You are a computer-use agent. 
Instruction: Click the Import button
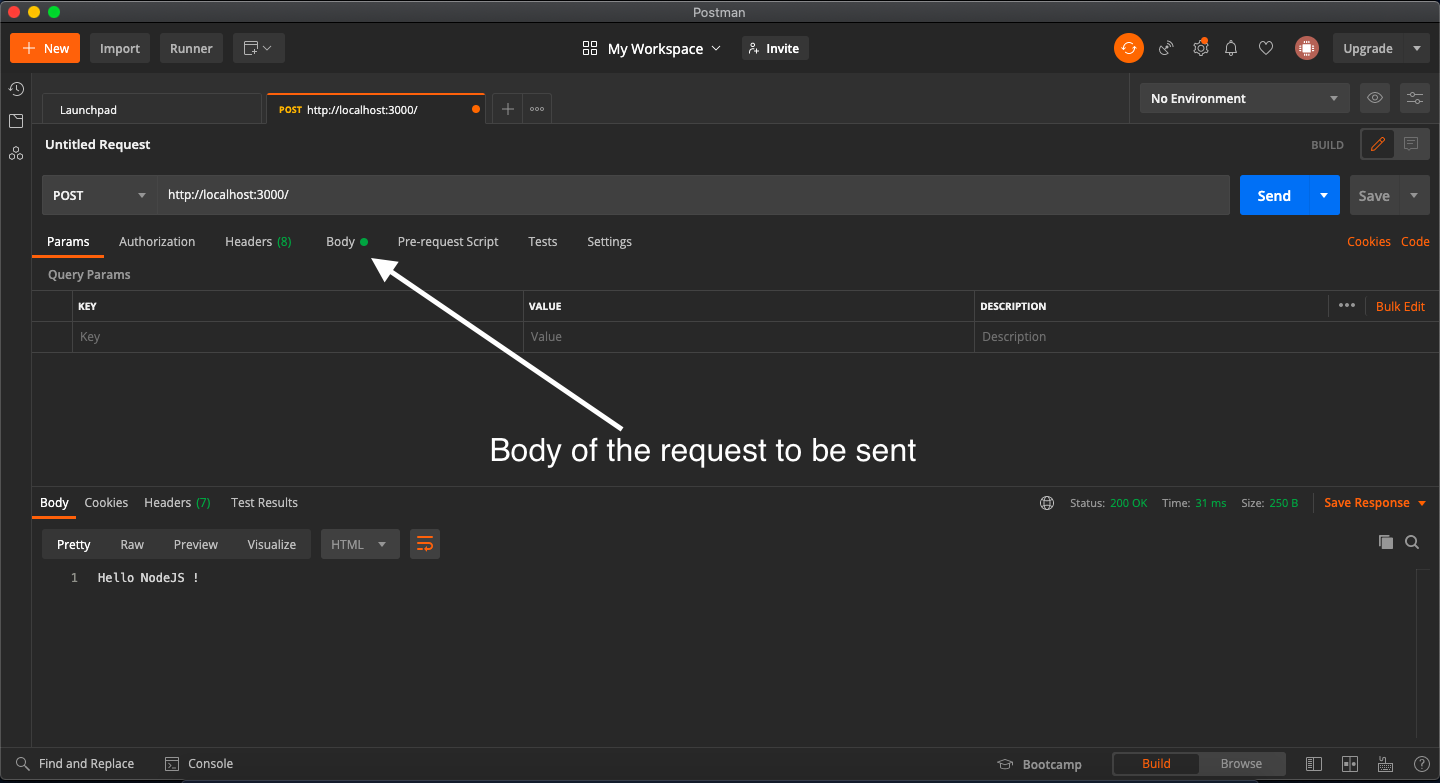[120, 48]
